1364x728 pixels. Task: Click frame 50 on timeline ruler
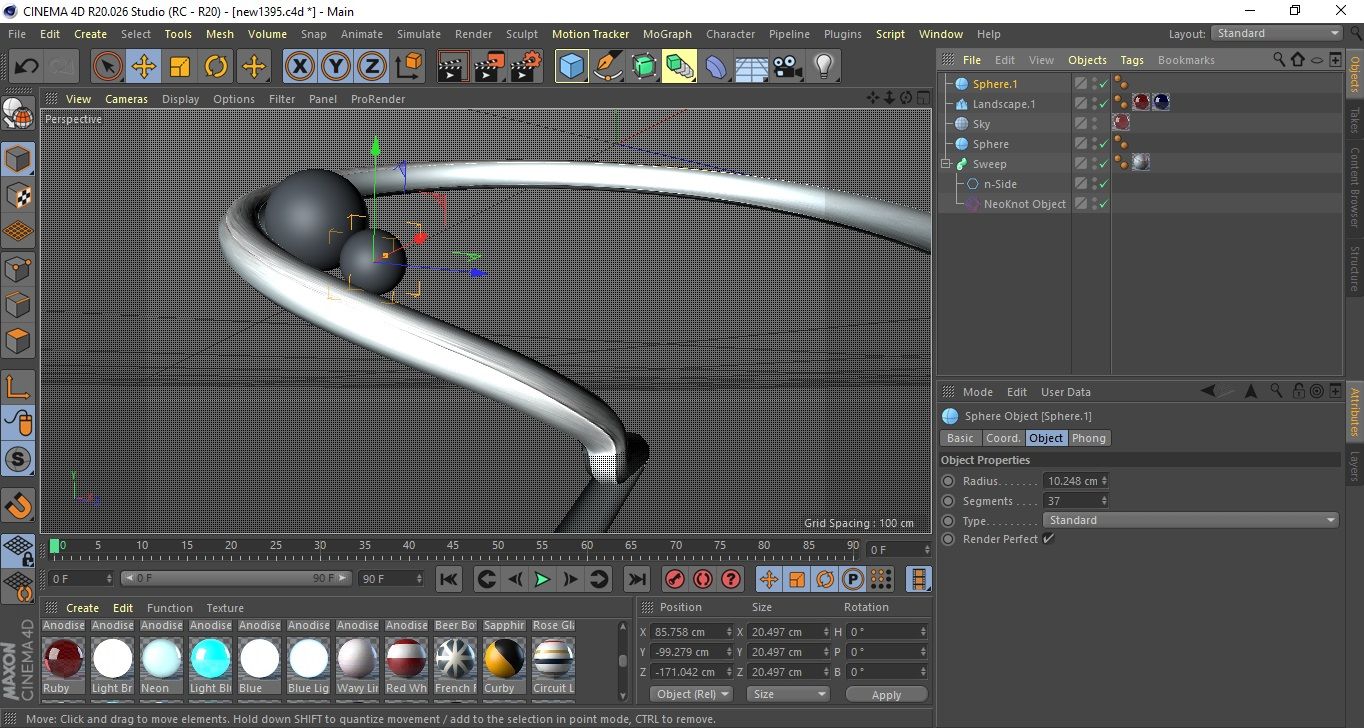pyautogui.click(x=497, y=546)
